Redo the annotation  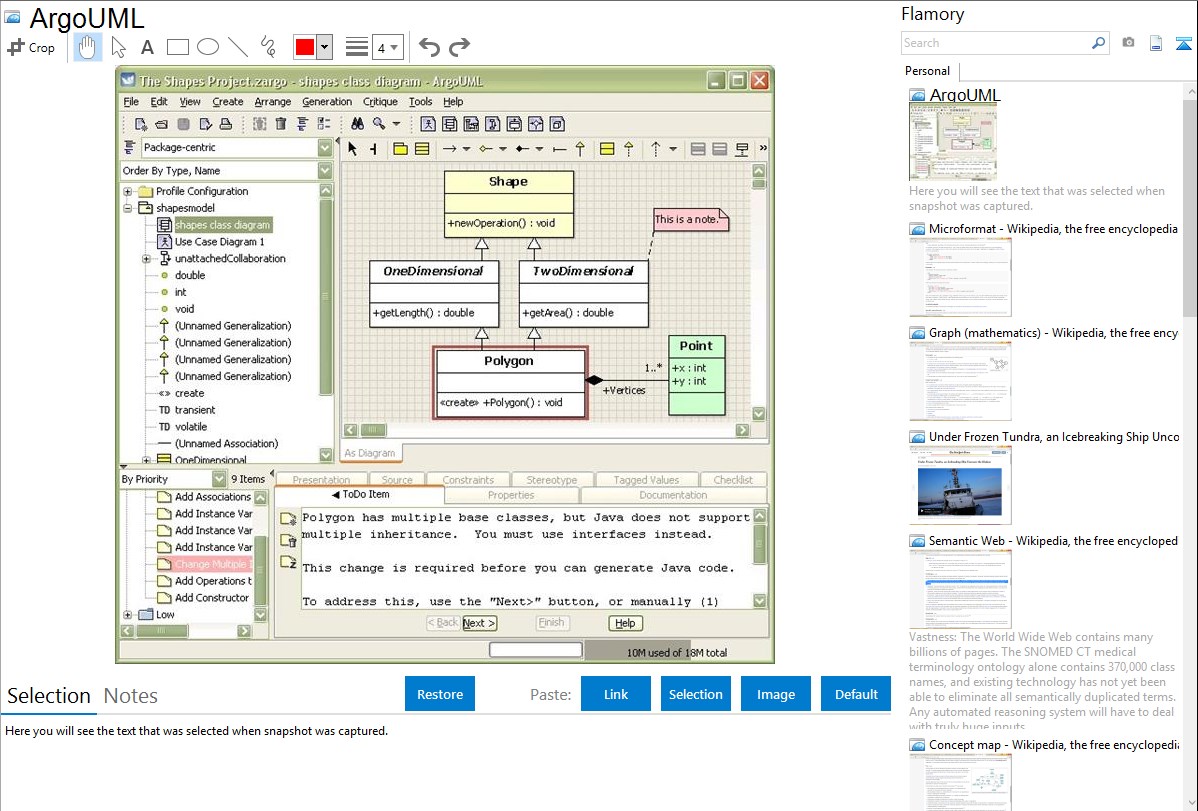(459, 47)
